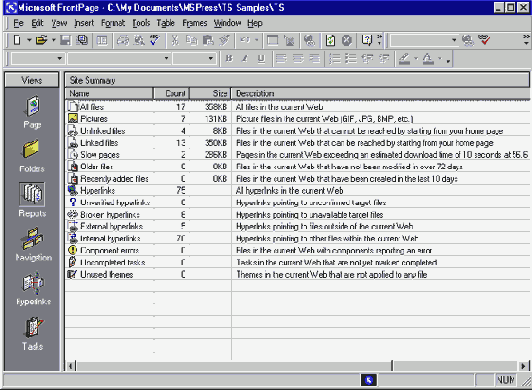This screenshot has height=390, width=532.
Task: Sort by the Count column header
Action: click(171, 93)
